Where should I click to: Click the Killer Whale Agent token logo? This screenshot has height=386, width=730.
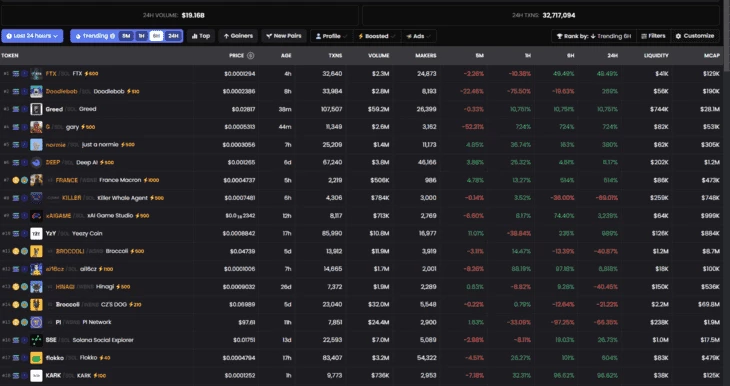coord(36,198)
